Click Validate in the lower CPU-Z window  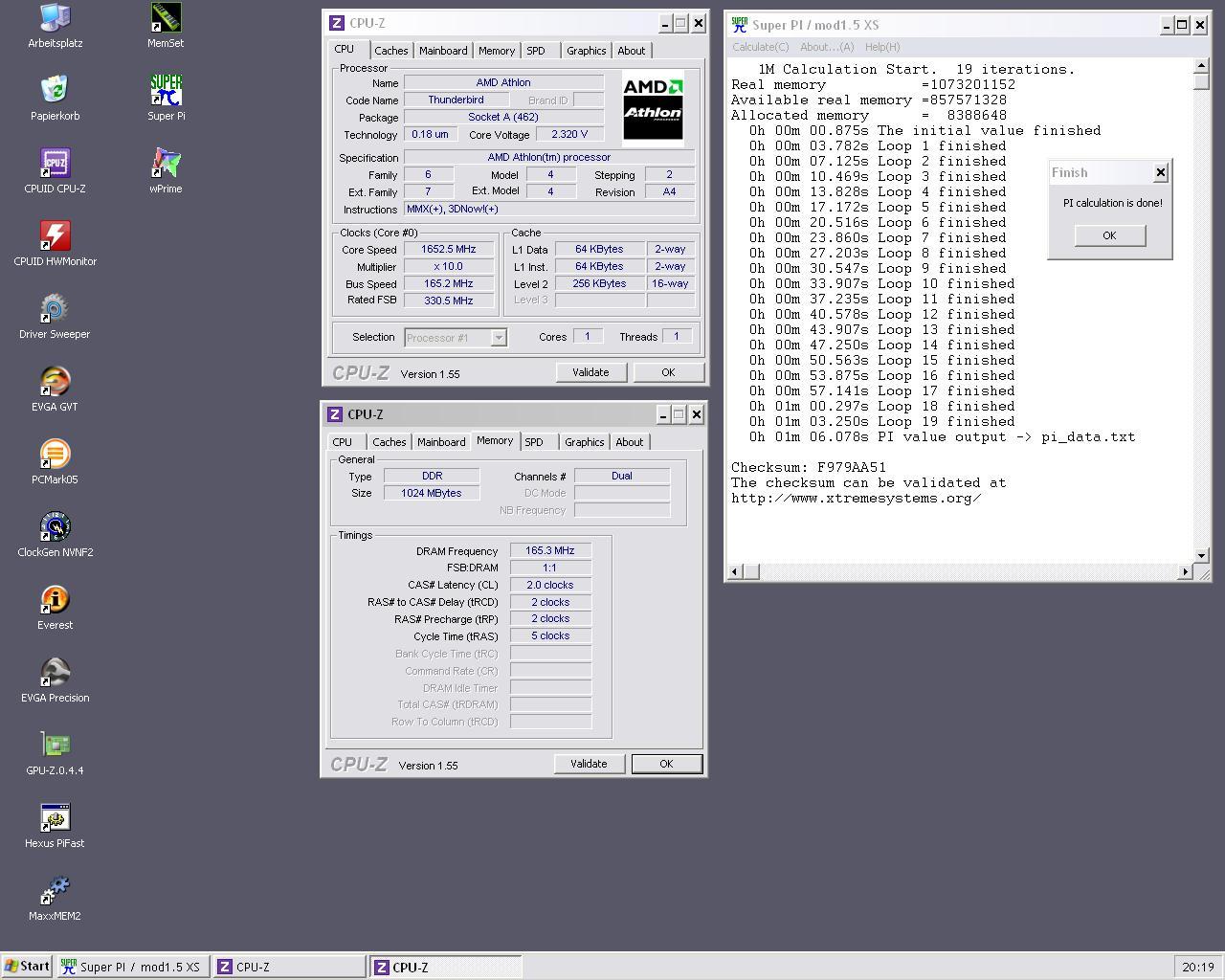tap(589, 764)
